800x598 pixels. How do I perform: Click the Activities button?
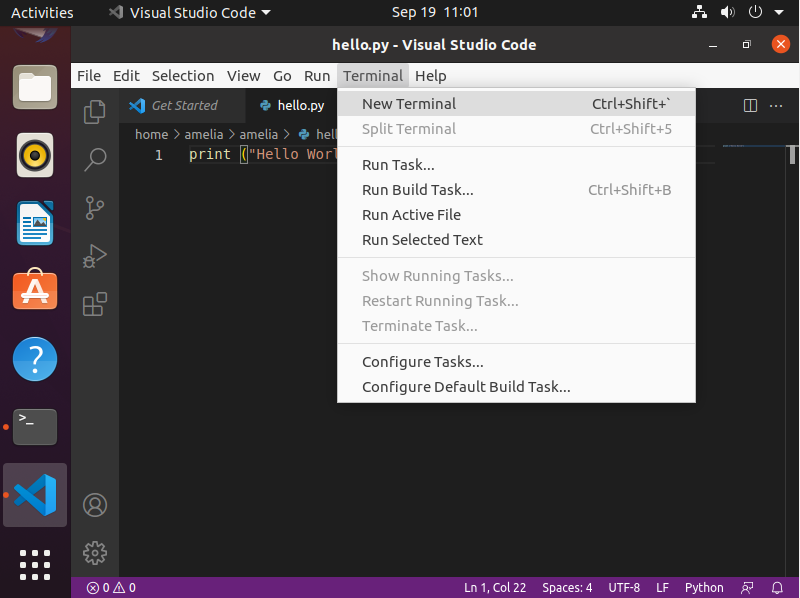coord(42,13)
